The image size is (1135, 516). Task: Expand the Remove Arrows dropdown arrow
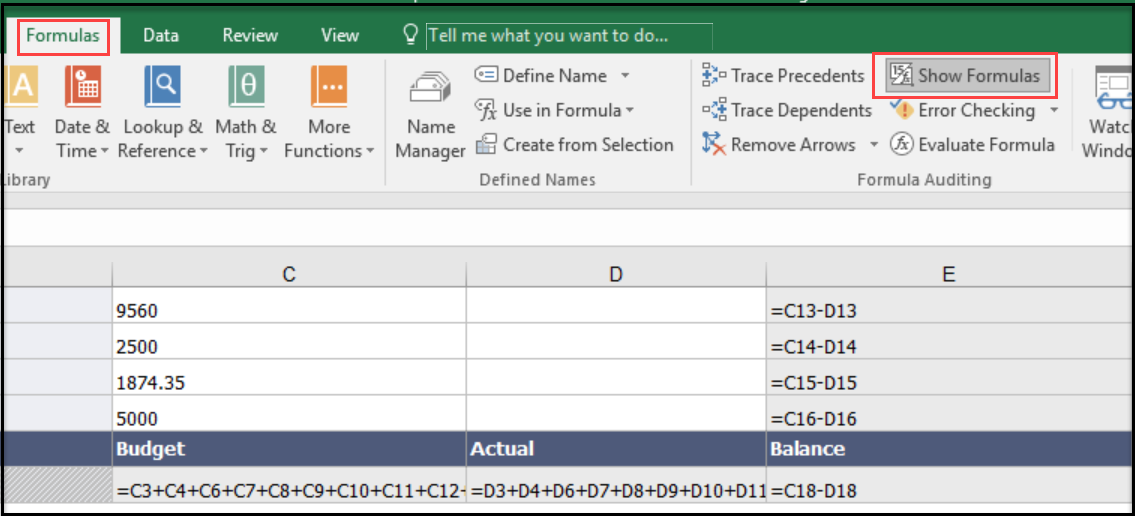coord(874,145)
